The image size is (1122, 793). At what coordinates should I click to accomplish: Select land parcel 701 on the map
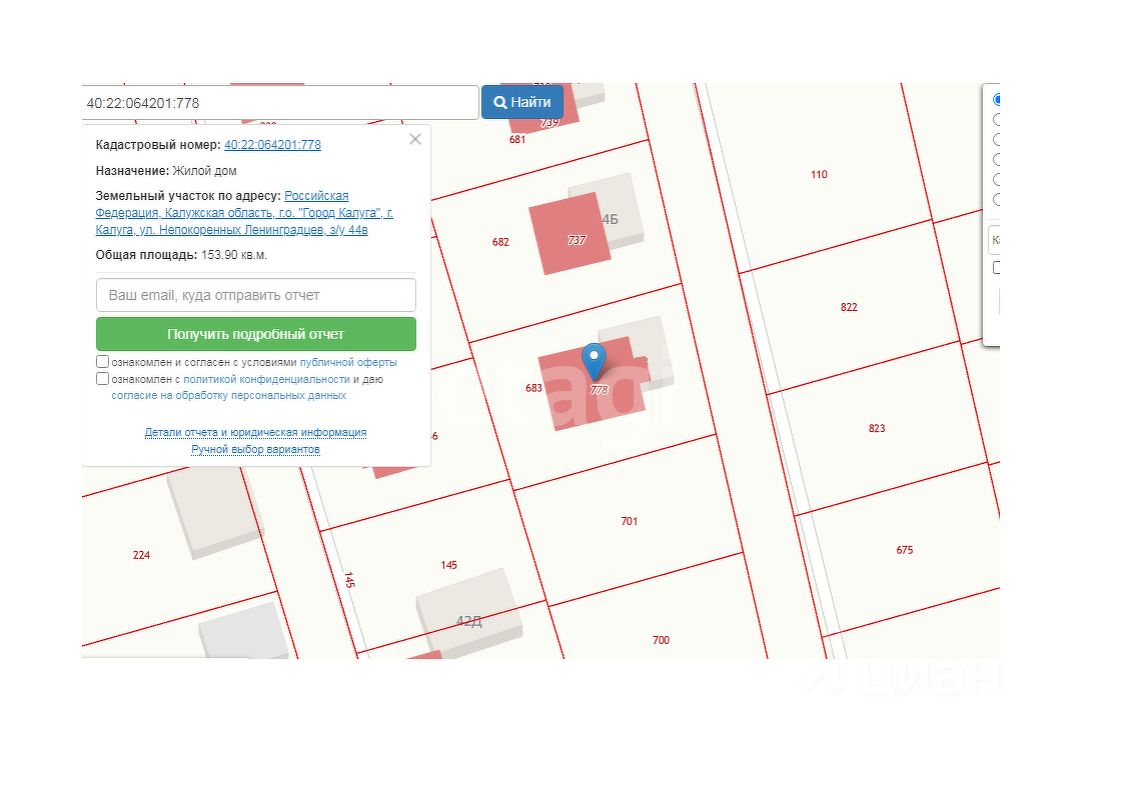[x=629, y=521]
